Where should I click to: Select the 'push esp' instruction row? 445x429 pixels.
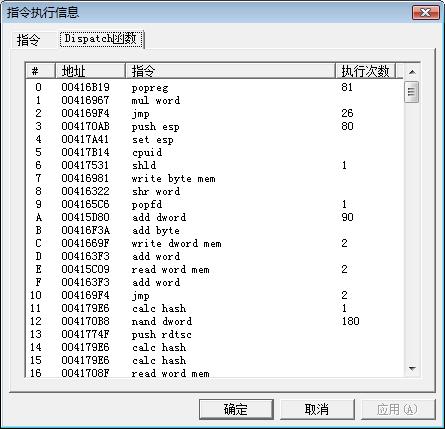coord(214,126)
